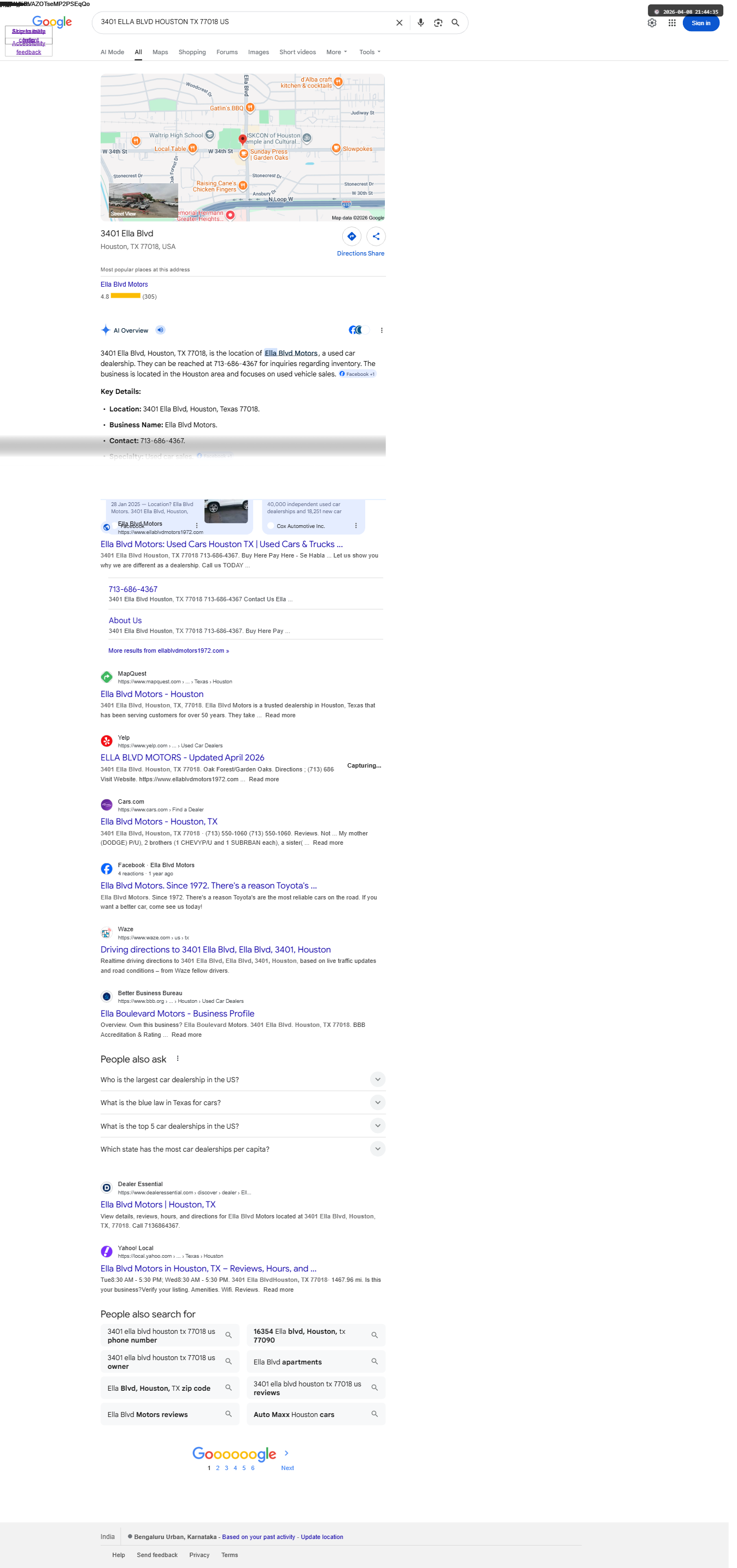
Task: Open the AI Overview three-dot menu
Action: click(x=382, y=330)
